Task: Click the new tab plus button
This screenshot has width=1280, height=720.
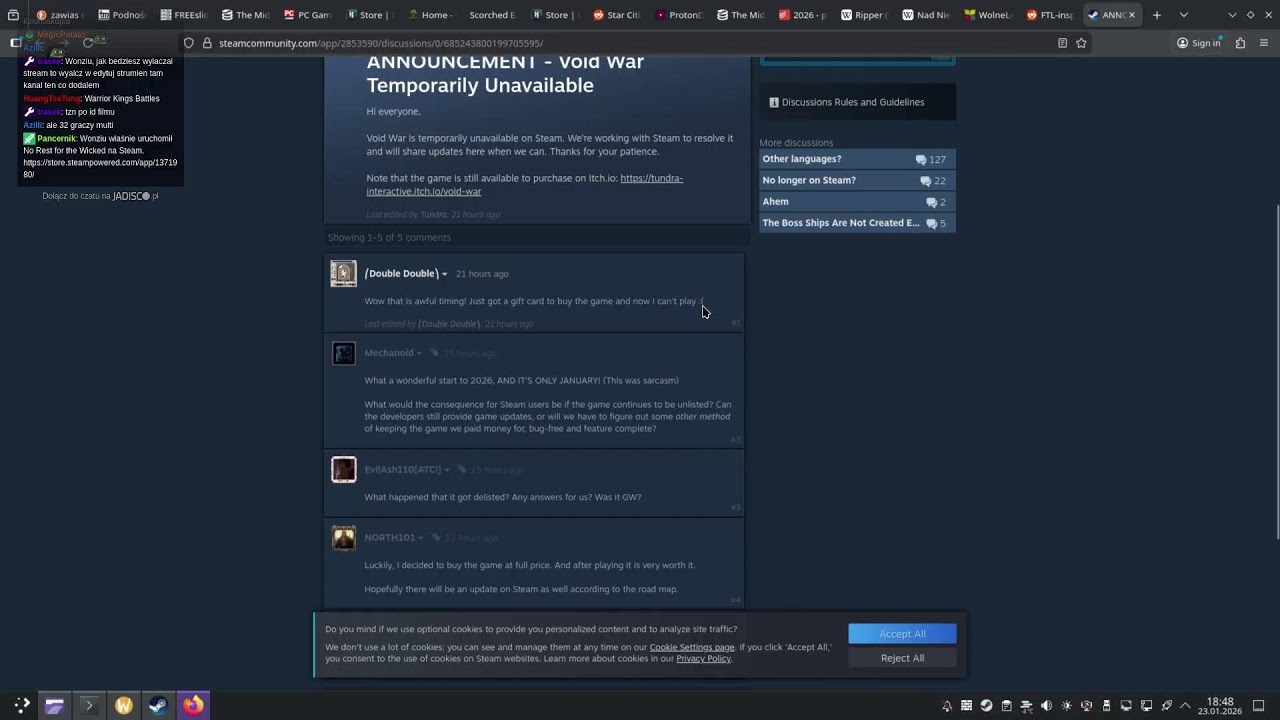Action: coord(1157,15)
